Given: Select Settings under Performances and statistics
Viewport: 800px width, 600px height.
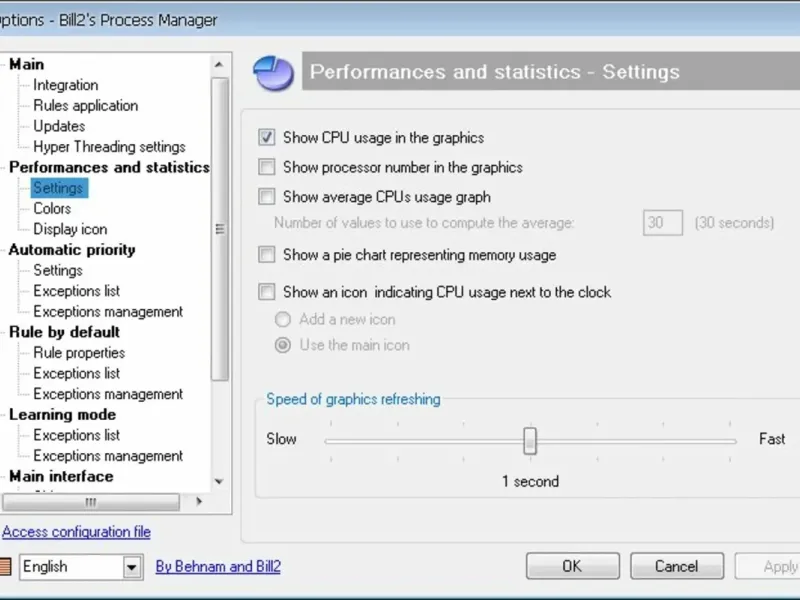Looking at the screenshot, I should click(x=59, y=188).
